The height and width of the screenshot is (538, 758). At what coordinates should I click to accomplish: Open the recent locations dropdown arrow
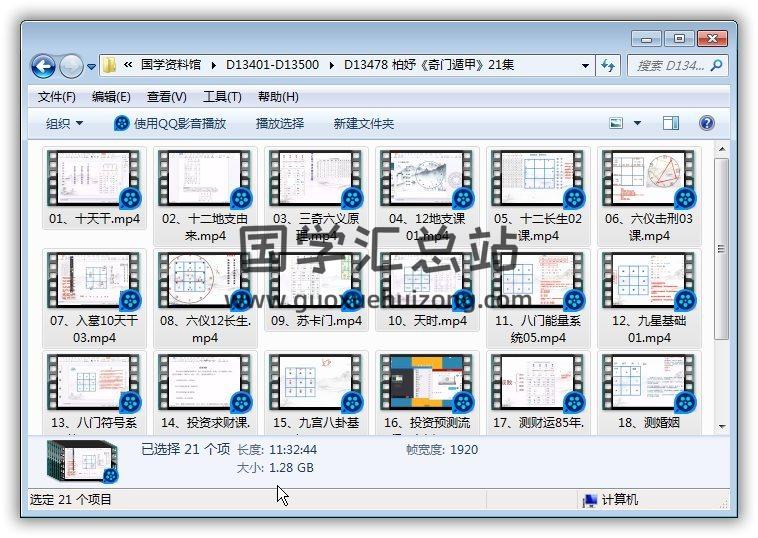click(91, 67)
